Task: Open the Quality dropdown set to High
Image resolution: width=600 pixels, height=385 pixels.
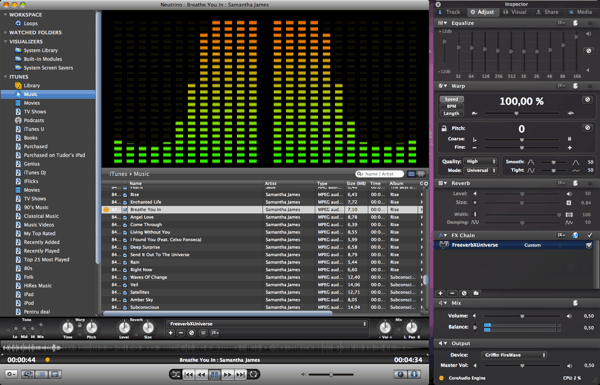Action: [480, 162]
